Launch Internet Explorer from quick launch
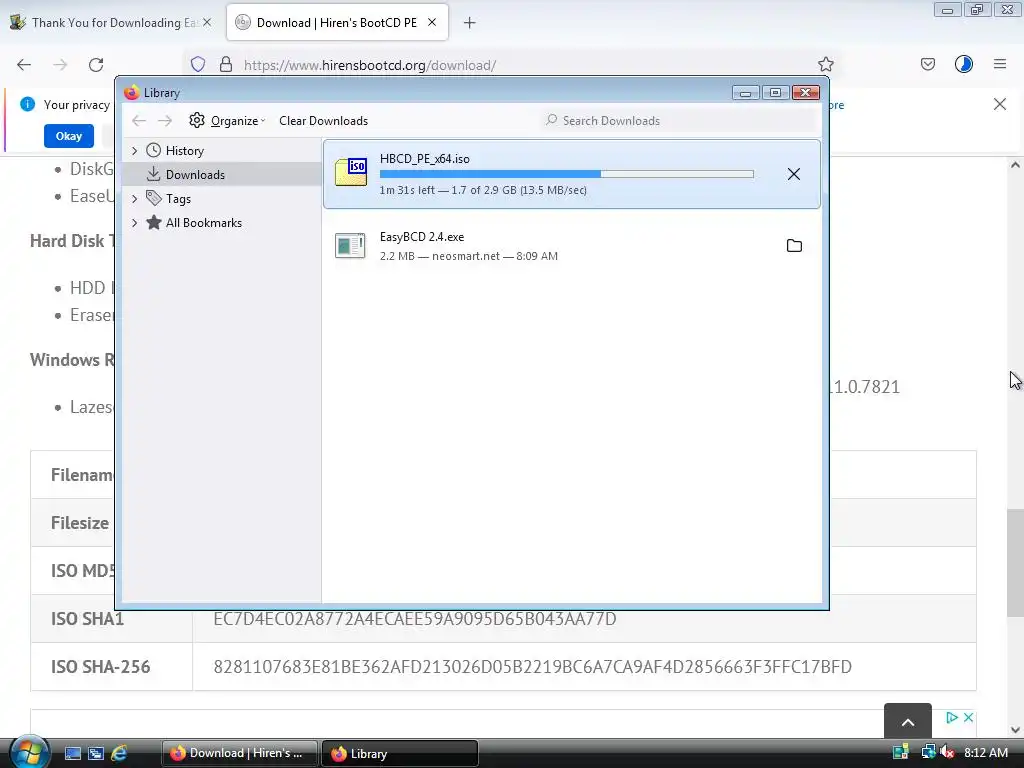The width and height of the screenshot is (1024, 768). coord(119,753)
